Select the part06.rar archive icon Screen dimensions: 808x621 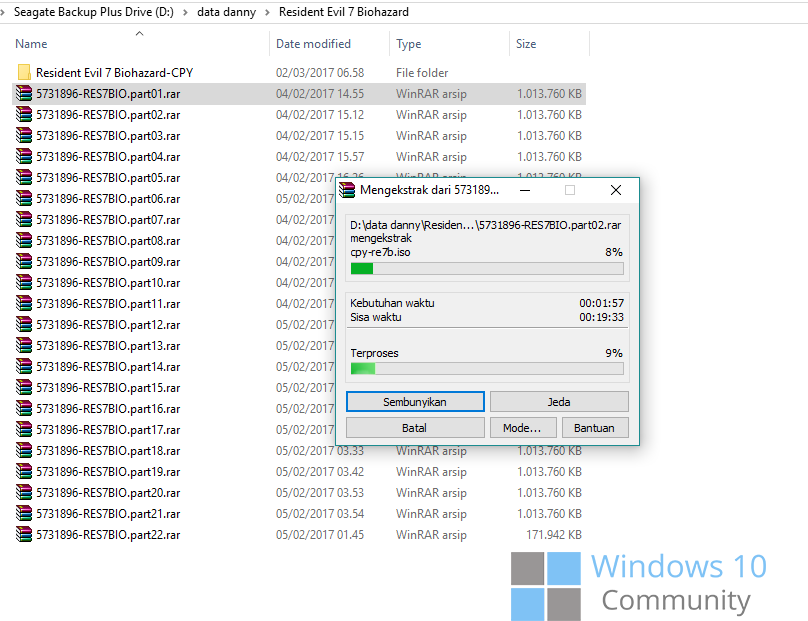point(24,198)
